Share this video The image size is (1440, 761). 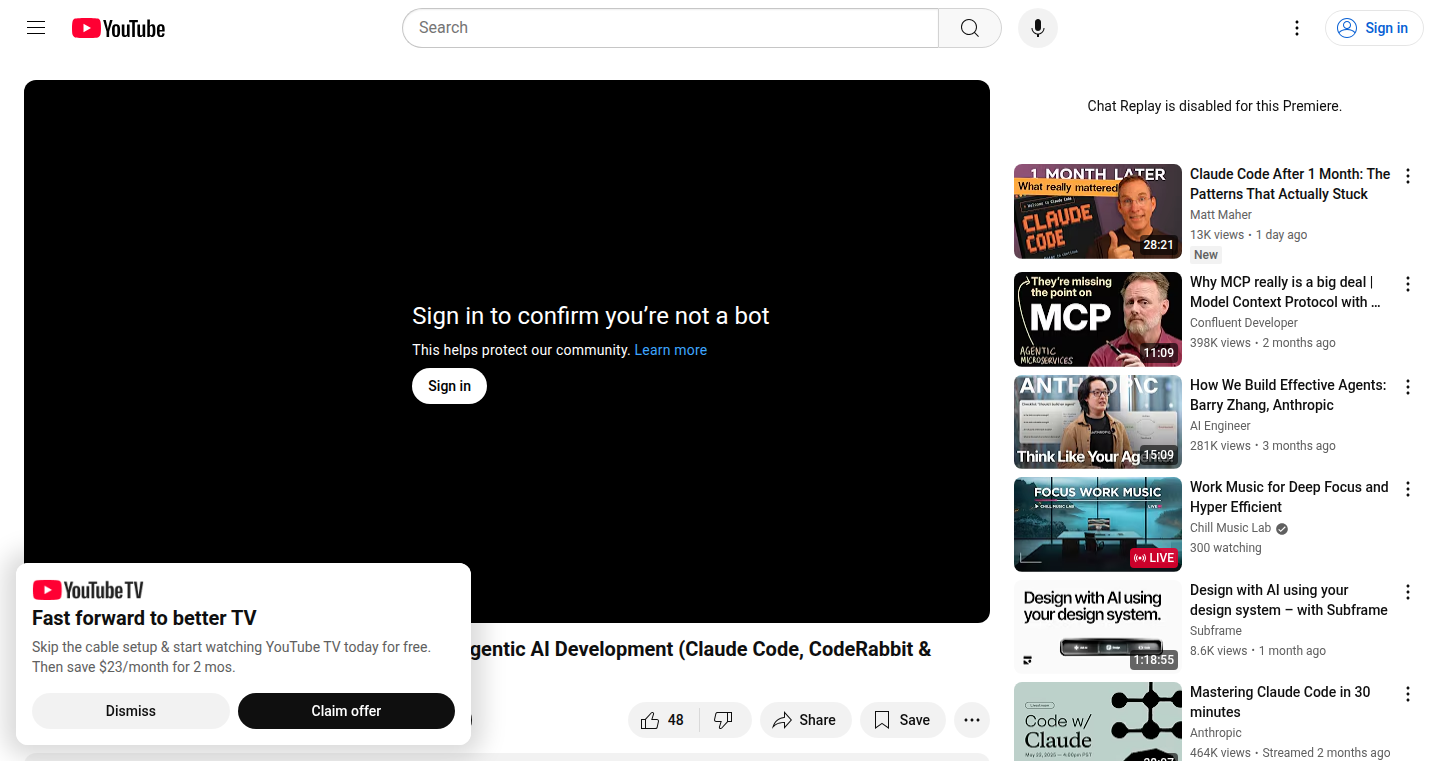click(x=805, y=720)
